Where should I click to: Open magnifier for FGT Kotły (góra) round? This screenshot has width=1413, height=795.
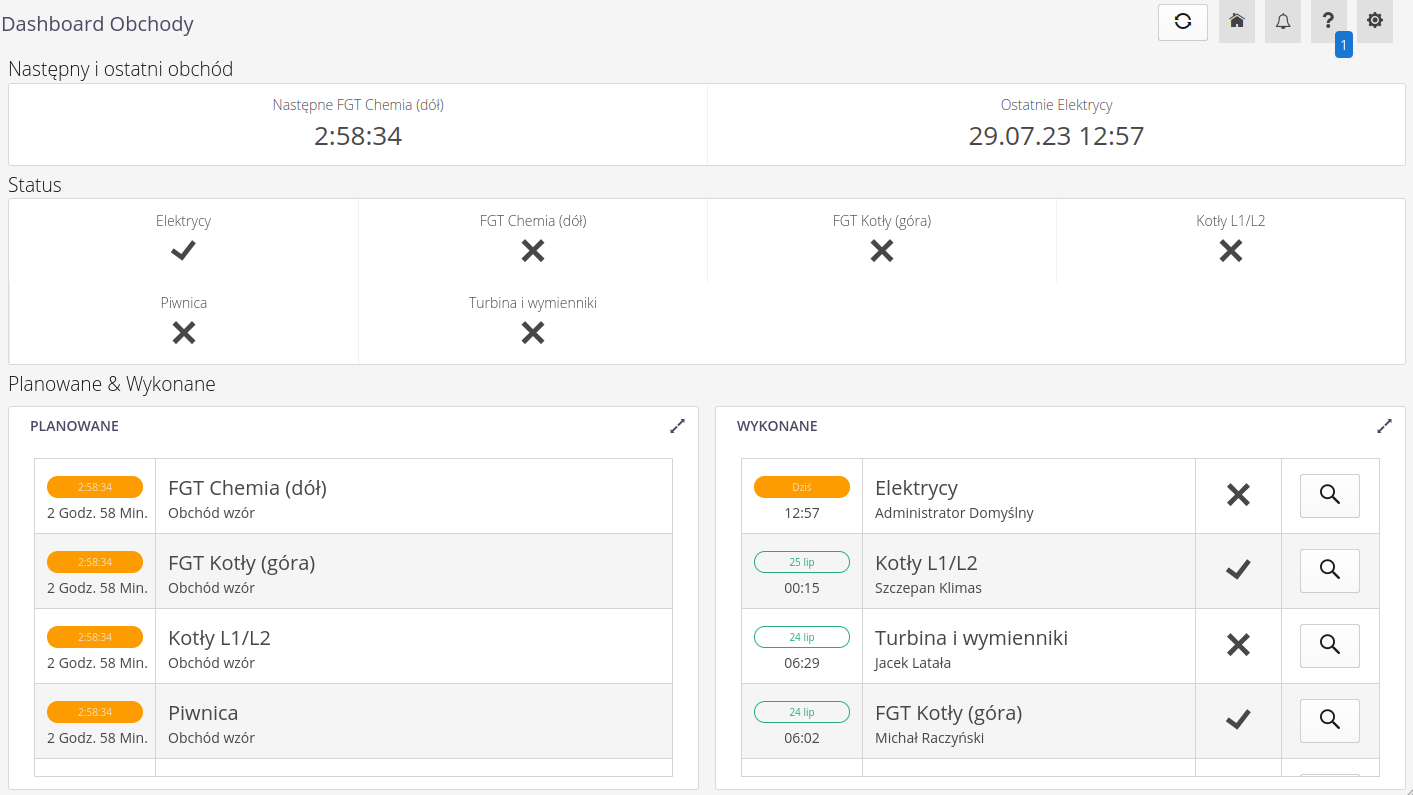pos(1329,720)
